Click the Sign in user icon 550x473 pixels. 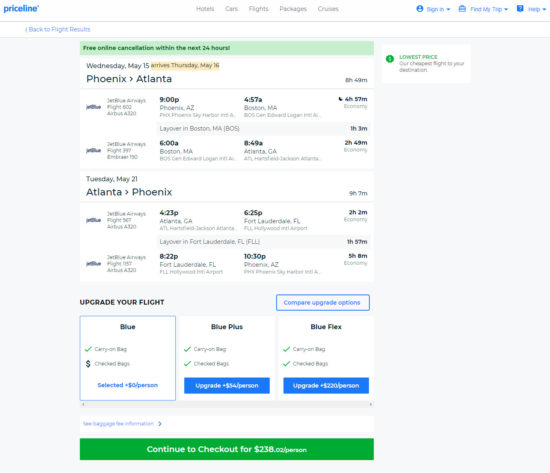420,9
